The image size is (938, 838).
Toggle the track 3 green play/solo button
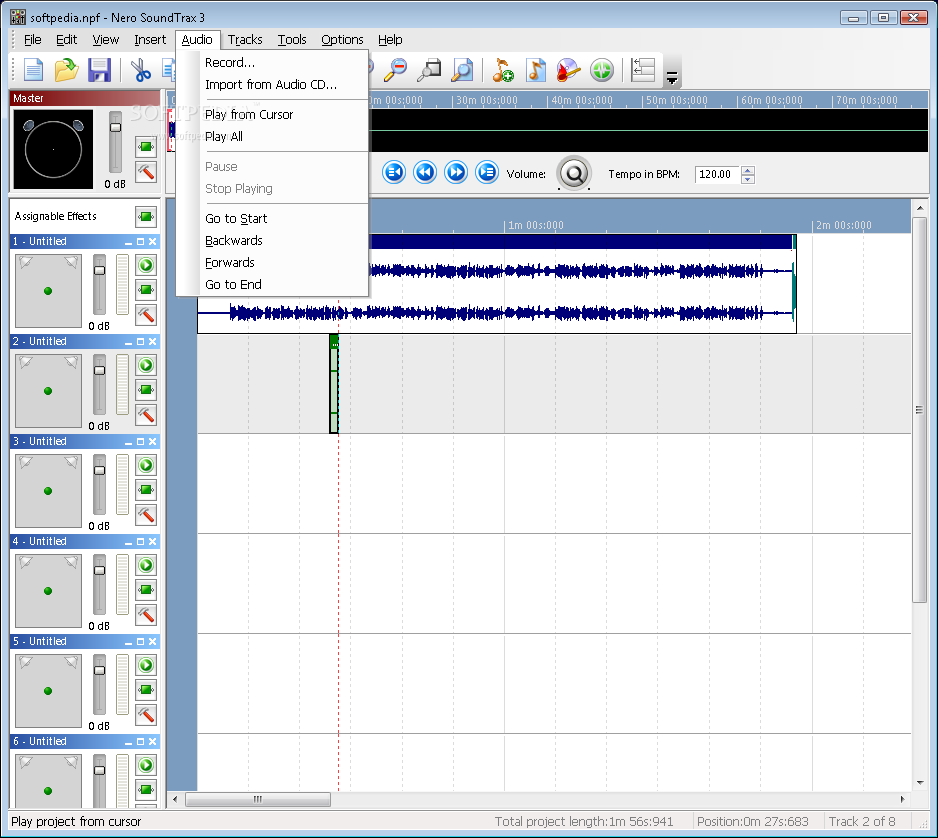(x=146, y=465)
